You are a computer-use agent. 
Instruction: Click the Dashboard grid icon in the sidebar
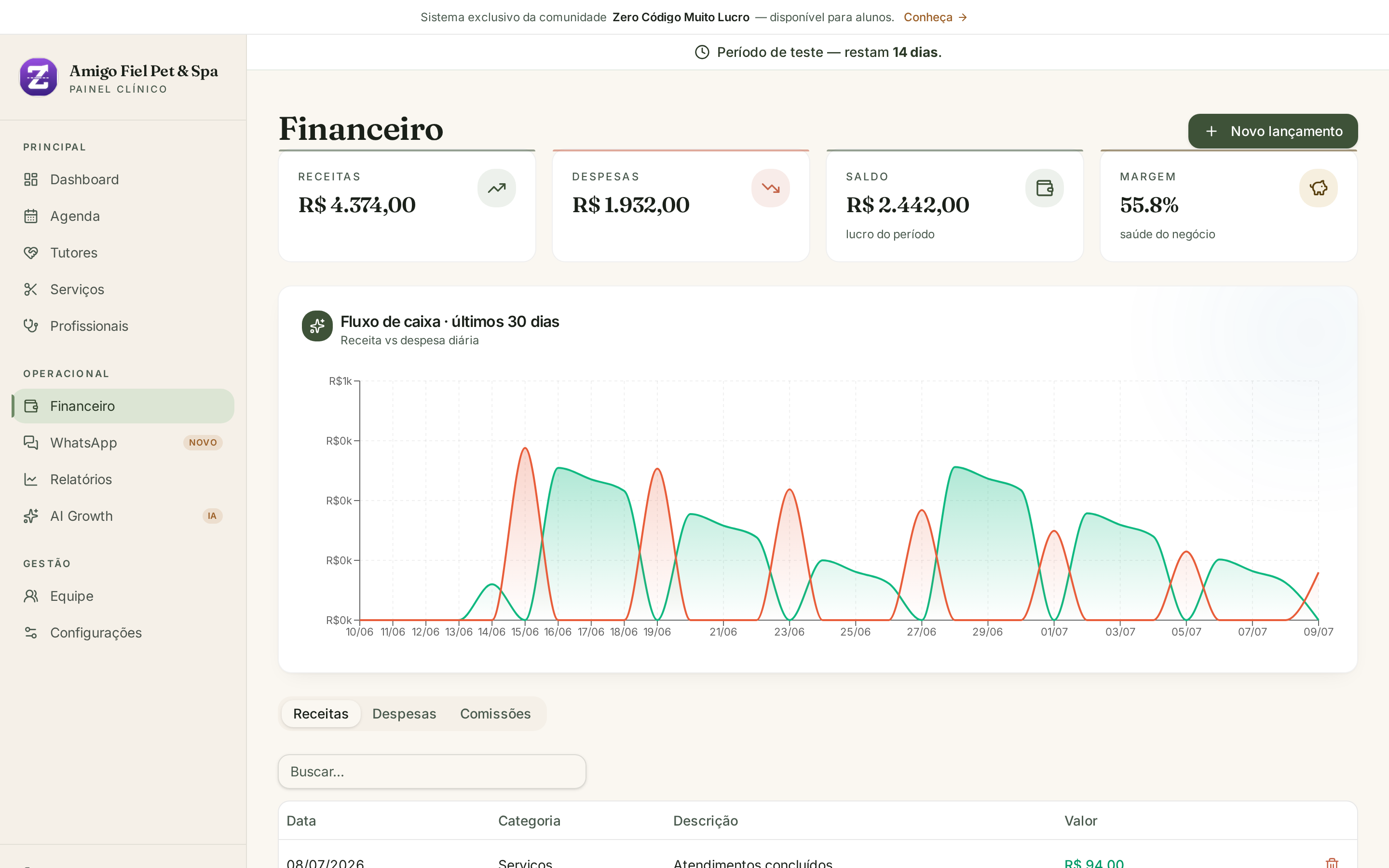coord(31,180)
